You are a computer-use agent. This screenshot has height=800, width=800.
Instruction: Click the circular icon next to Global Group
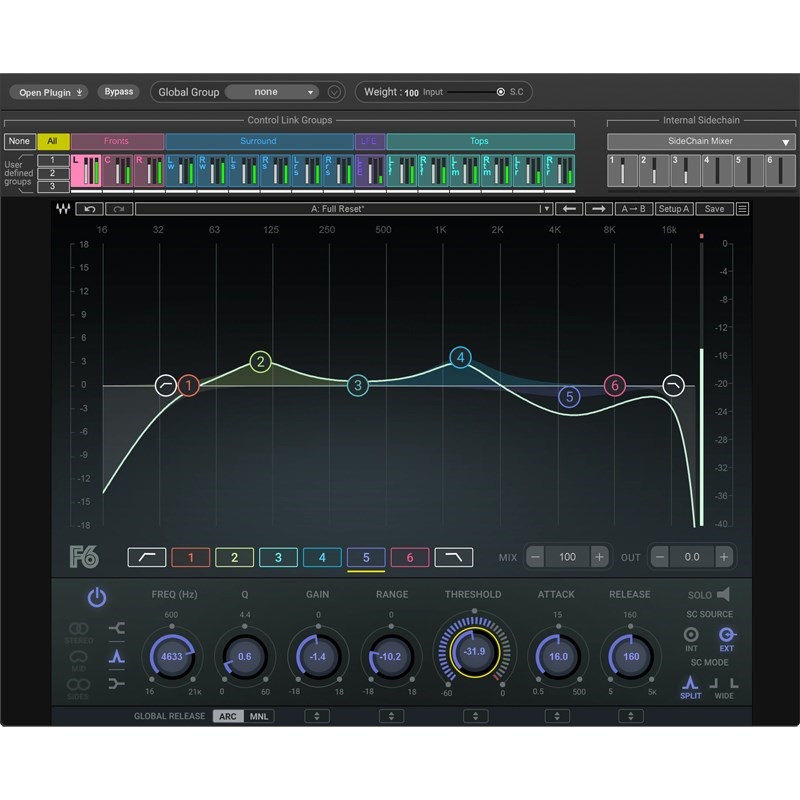[334, 92]
